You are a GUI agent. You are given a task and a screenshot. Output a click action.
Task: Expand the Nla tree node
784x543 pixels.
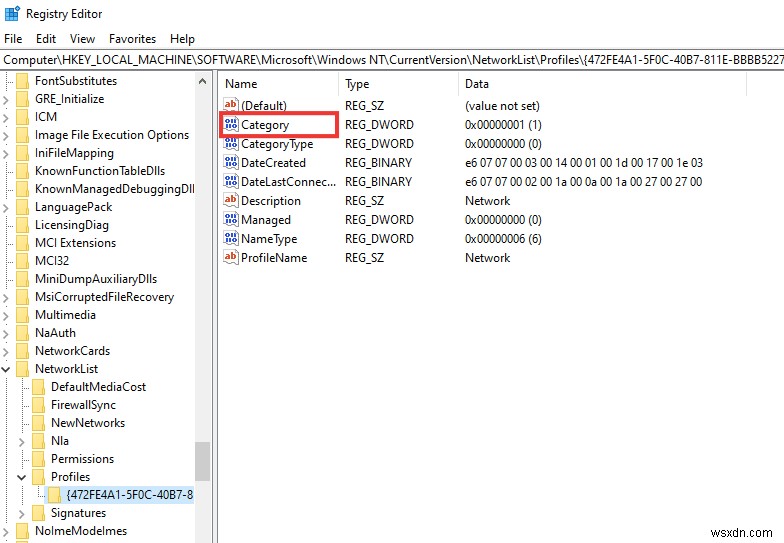(x=23, y=441)
